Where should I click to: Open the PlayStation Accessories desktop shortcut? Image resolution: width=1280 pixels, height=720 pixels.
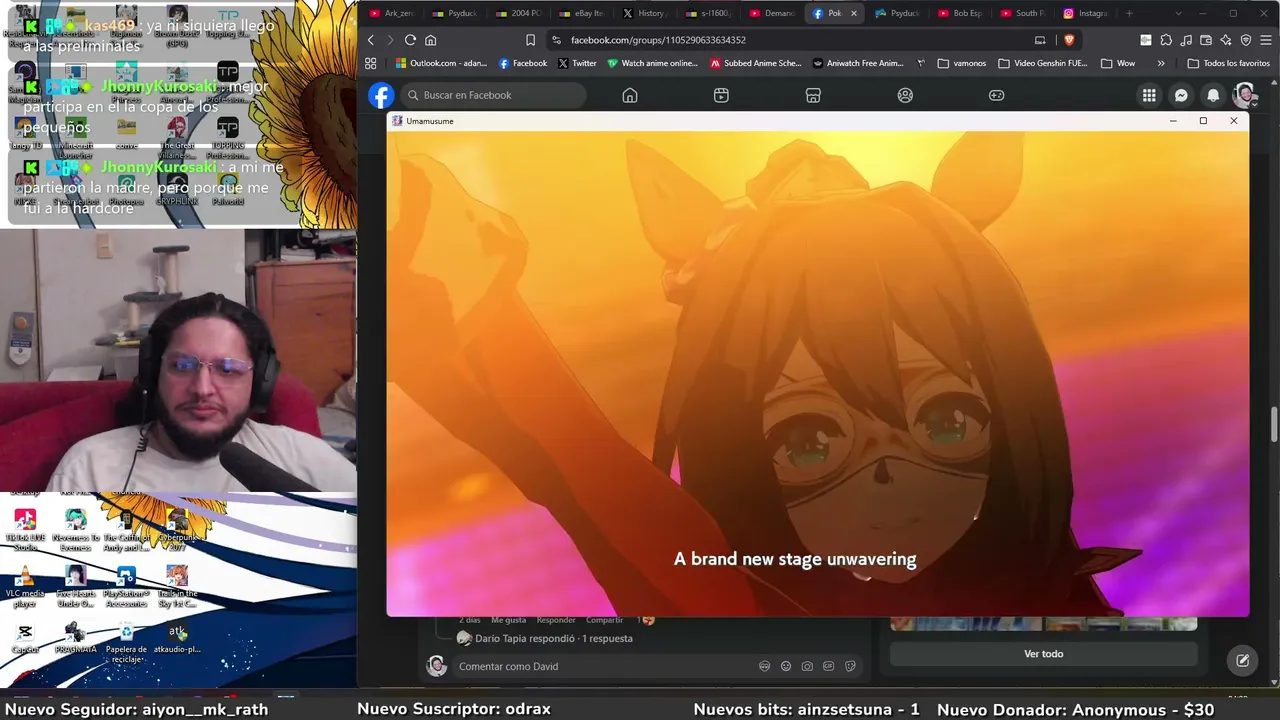click(x=126, y=586)
